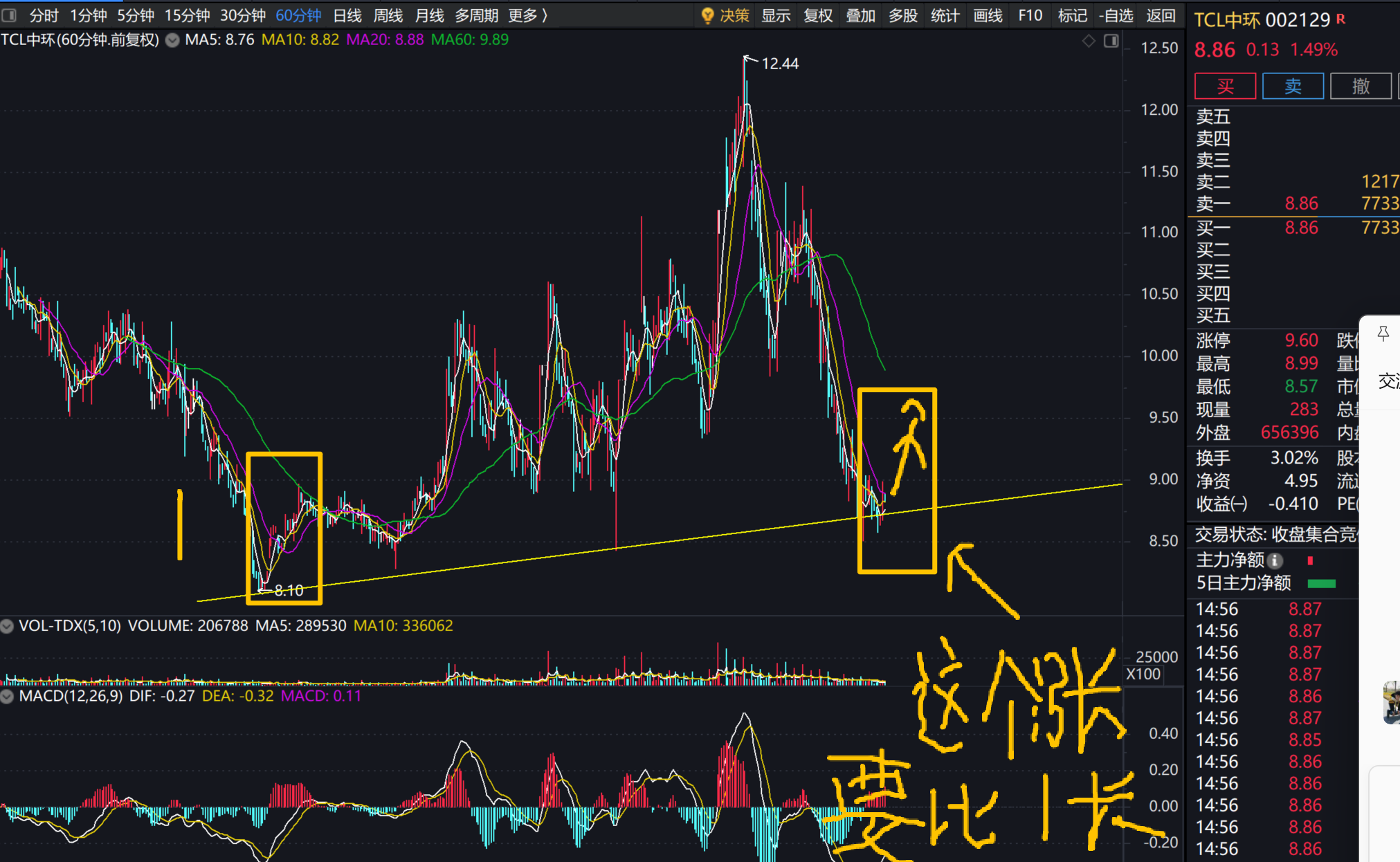
Task: Click the 返回 back button
Action: (x=1161, y=15)
